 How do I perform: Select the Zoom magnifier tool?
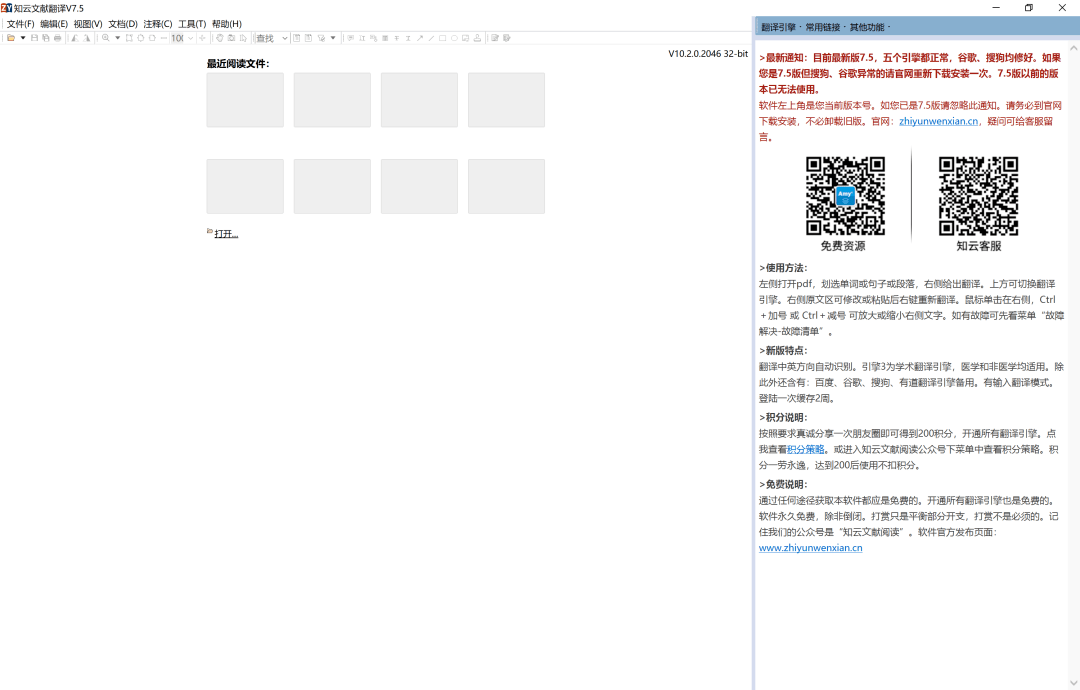[x=105, y=38]
